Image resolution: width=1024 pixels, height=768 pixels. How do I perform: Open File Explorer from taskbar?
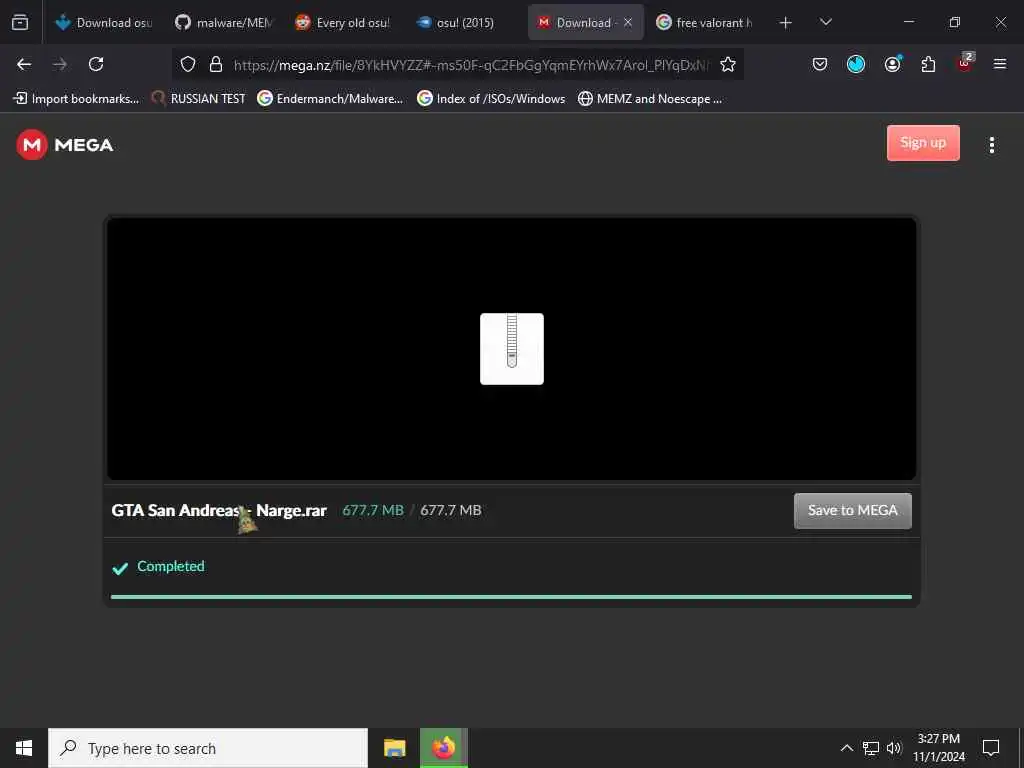click(x=394, y=748)
